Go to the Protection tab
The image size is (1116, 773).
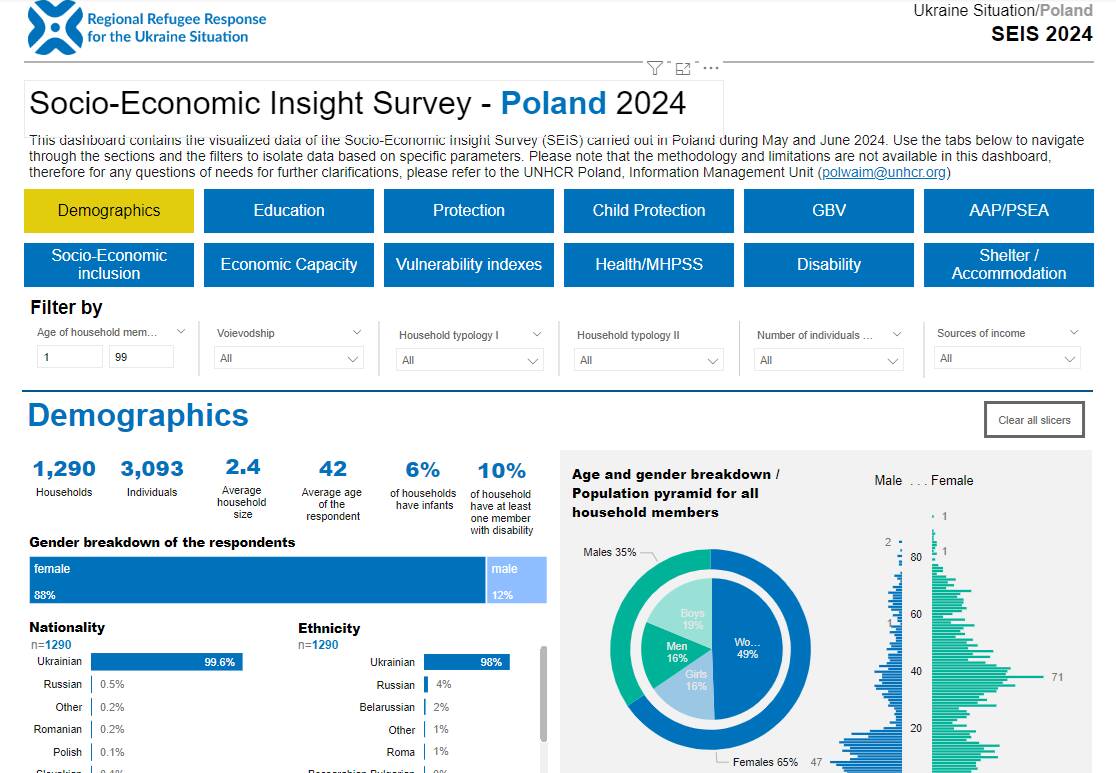coord(469,211)
